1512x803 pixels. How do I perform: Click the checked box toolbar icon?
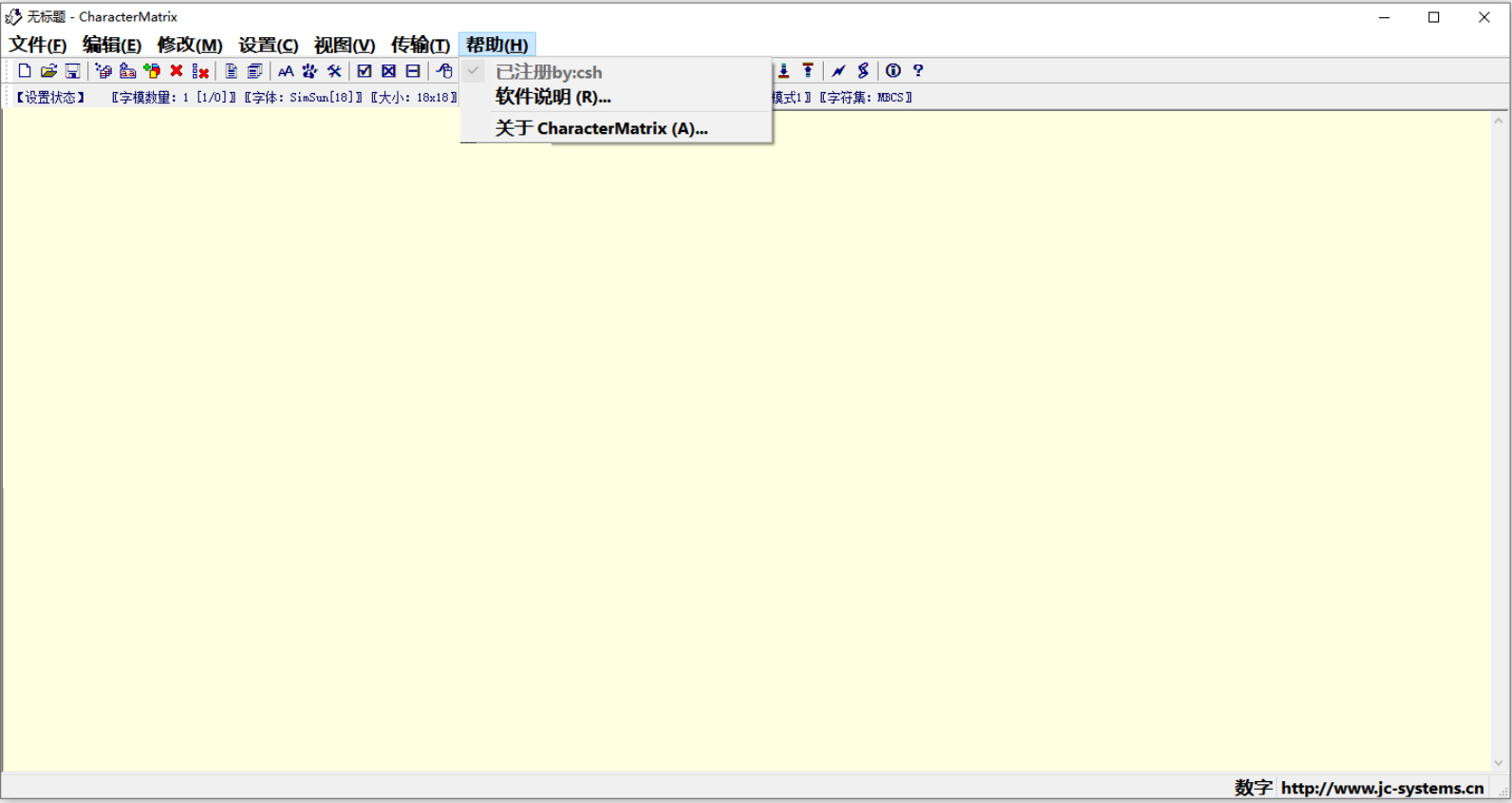click(364, 71)
